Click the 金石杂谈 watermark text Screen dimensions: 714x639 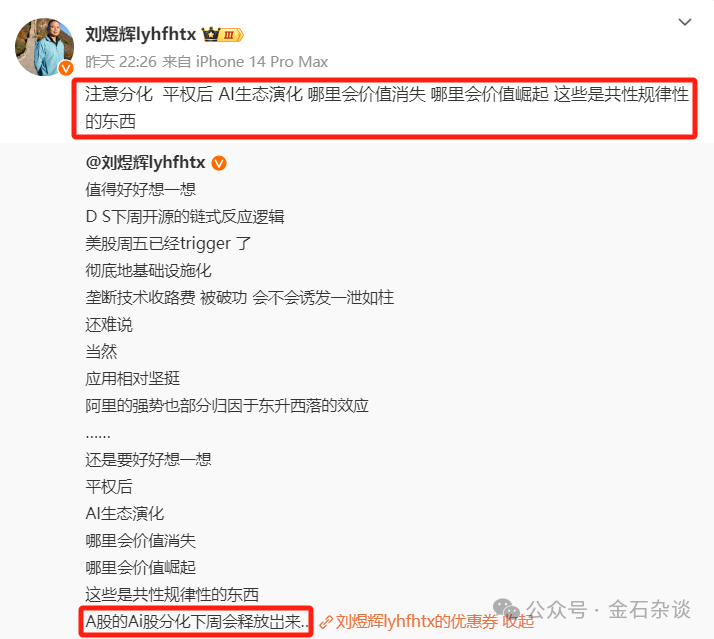coord(649,609)
